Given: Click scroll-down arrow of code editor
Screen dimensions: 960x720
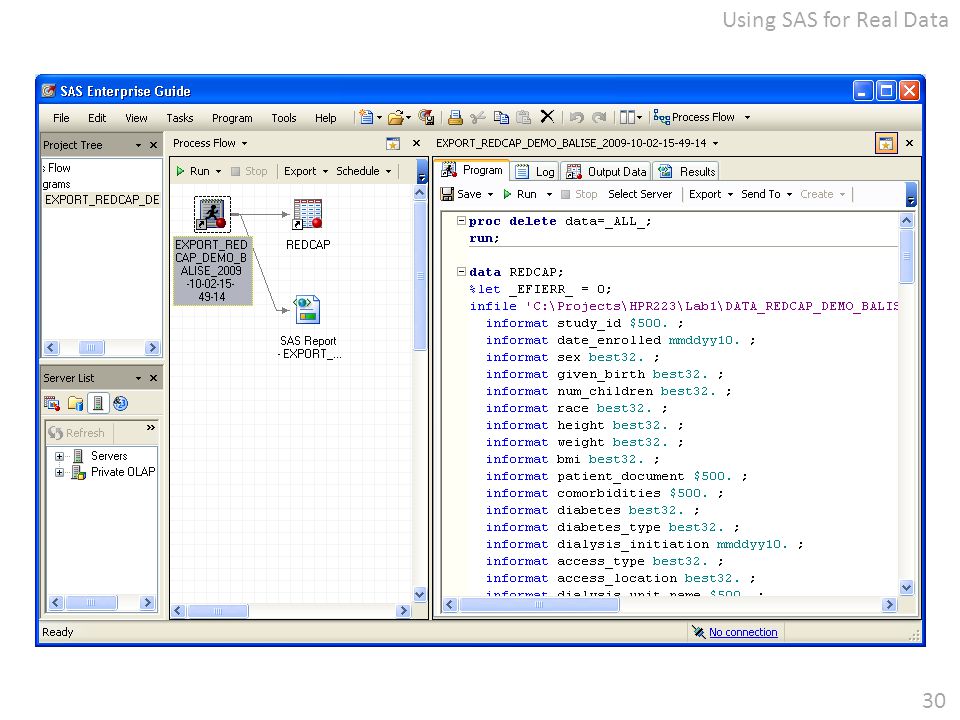Looking at the screenshot, I should tap(907, 588).
